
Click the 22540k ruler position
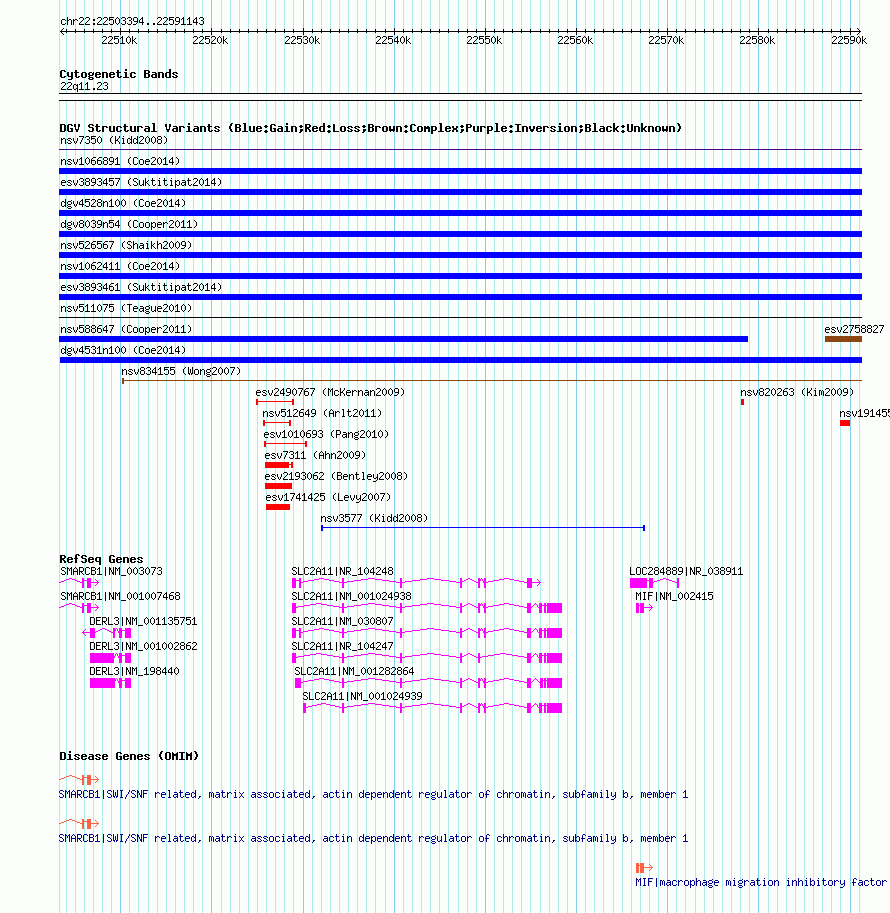(393, 40)
